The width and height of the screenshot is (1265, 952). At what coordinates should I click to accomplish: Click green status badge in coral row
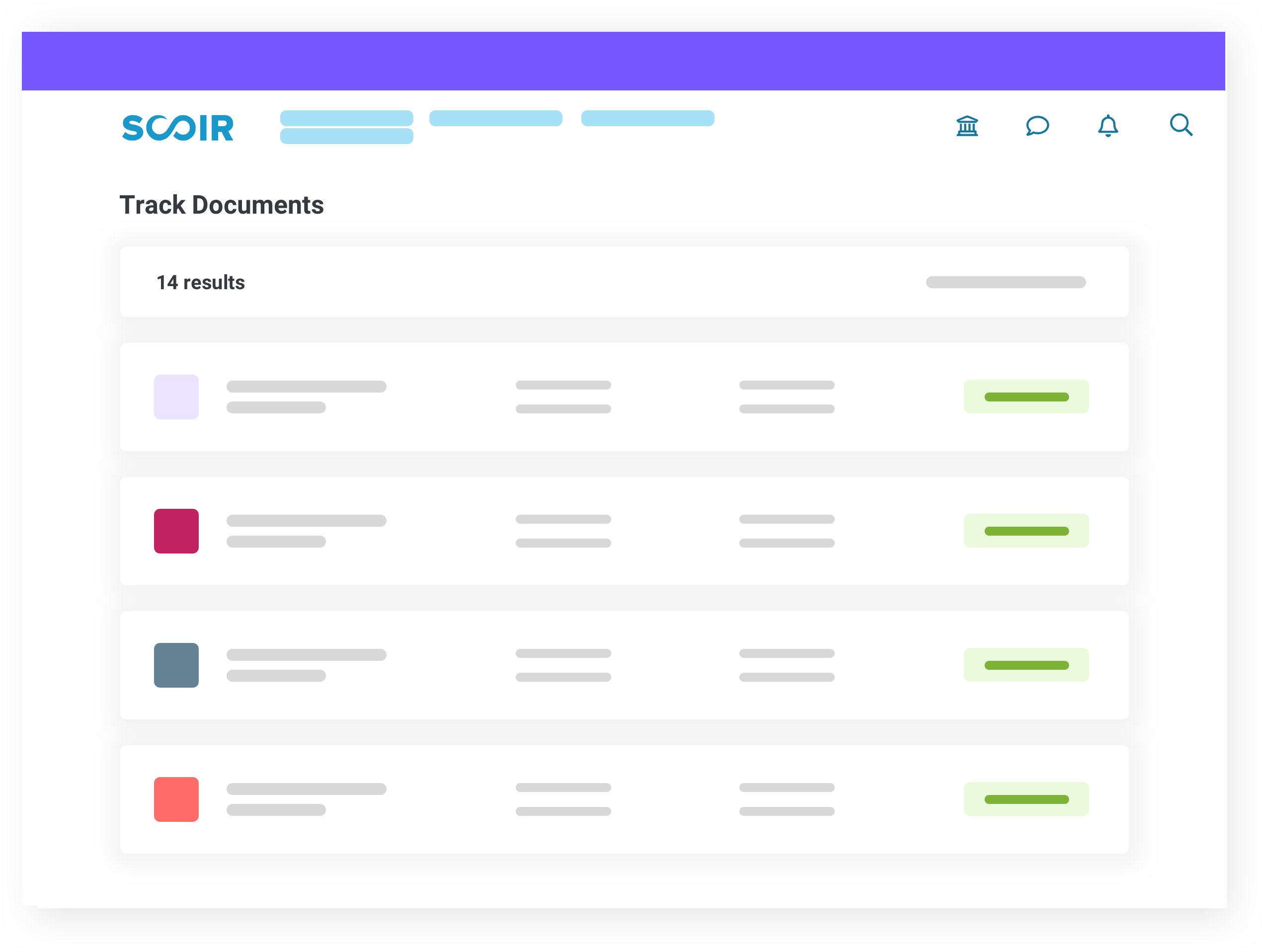tap(1026, 799)
